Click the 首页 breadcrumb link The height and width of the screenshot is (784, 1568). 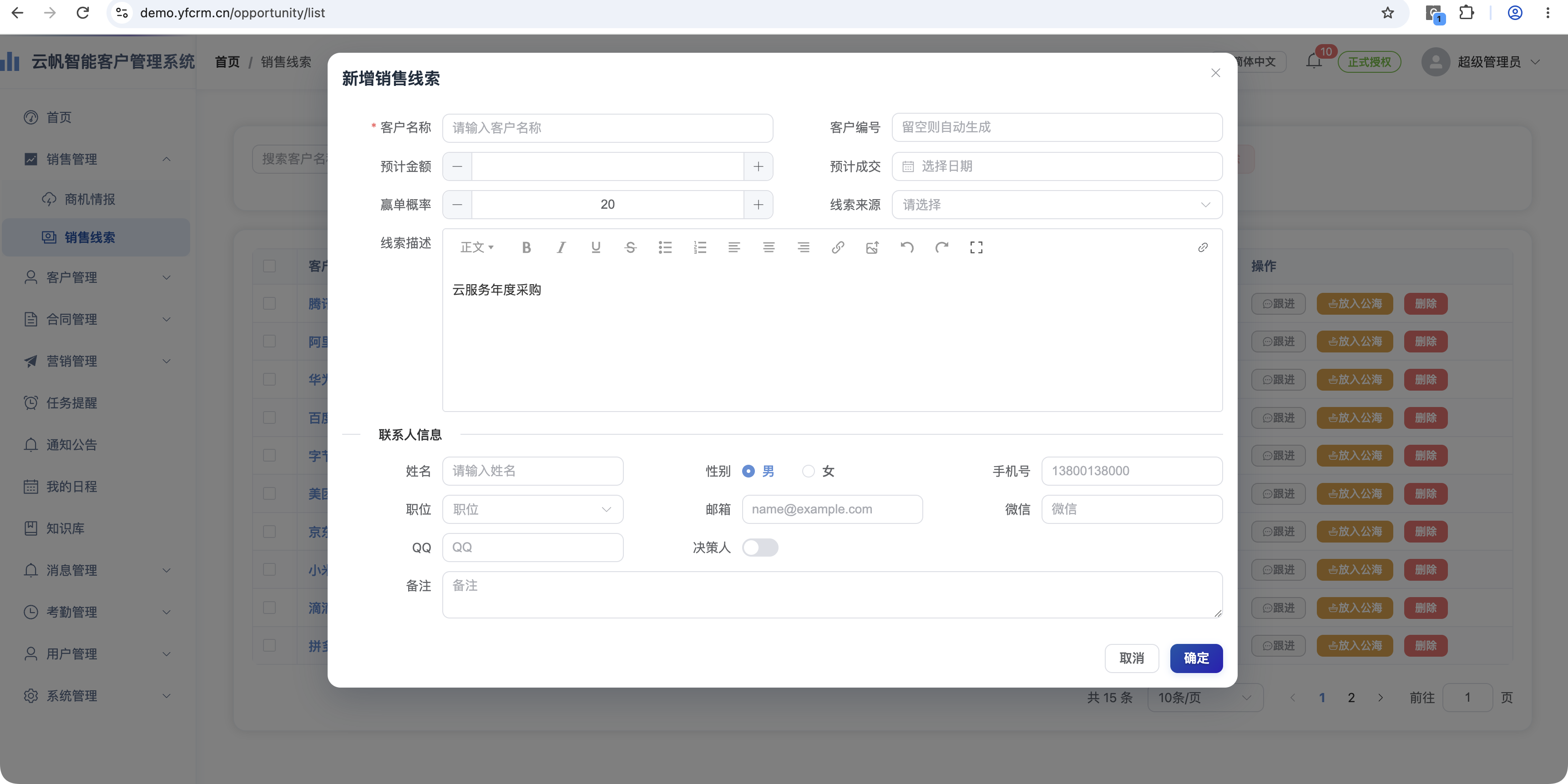pyautogui.click(x=227, y=61)
